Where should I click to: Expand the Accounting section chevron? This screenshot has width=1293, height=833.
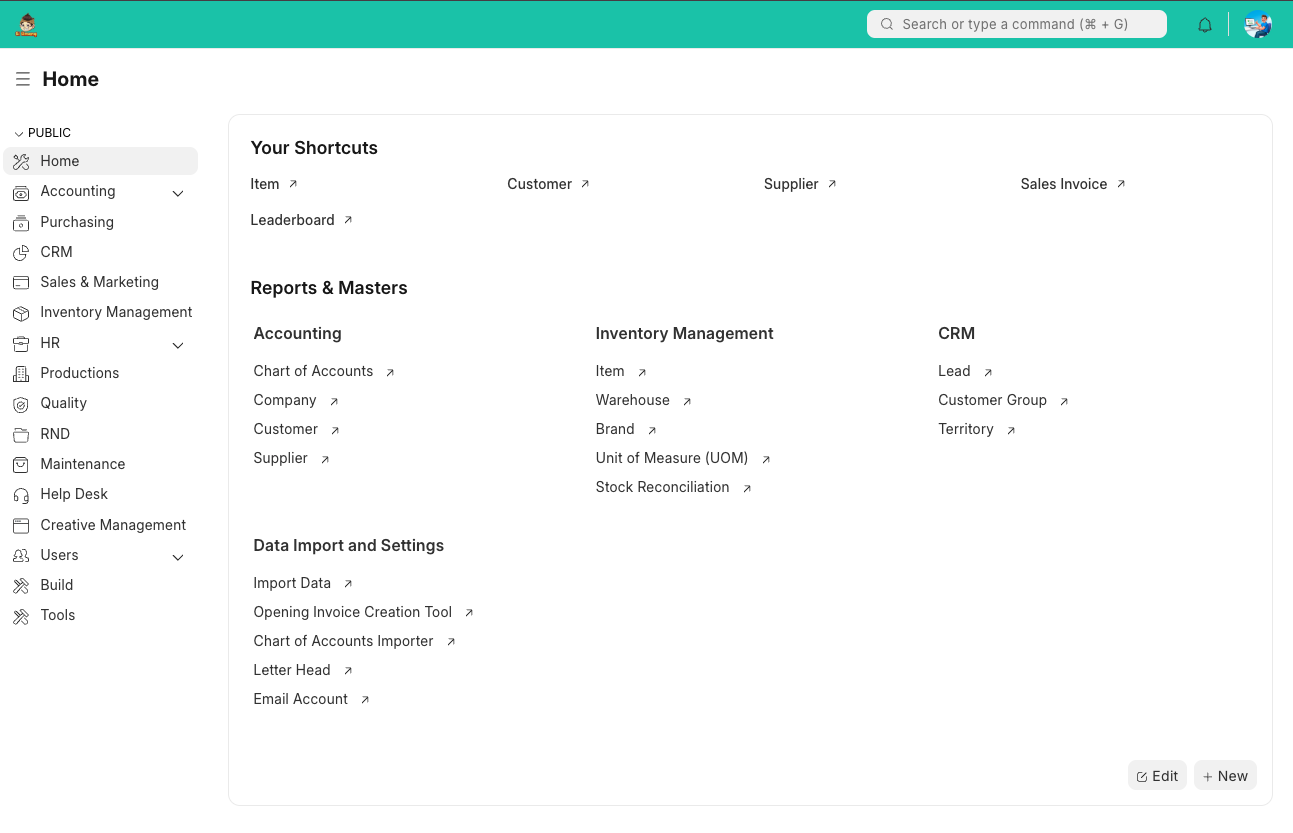tap(177, 193)
